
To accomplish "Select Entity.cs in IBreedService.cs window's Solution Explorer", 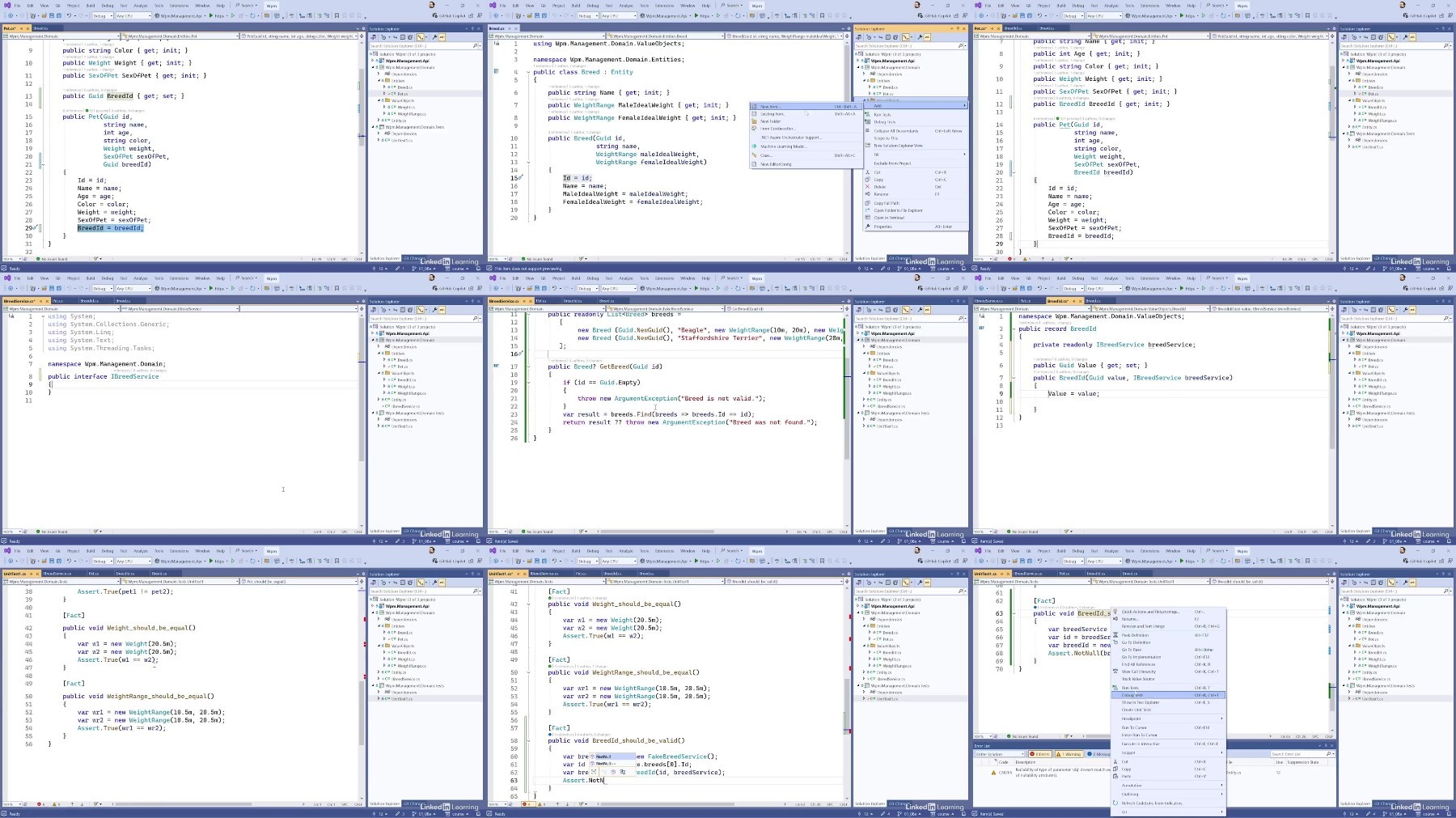I will tap(398, 400).
